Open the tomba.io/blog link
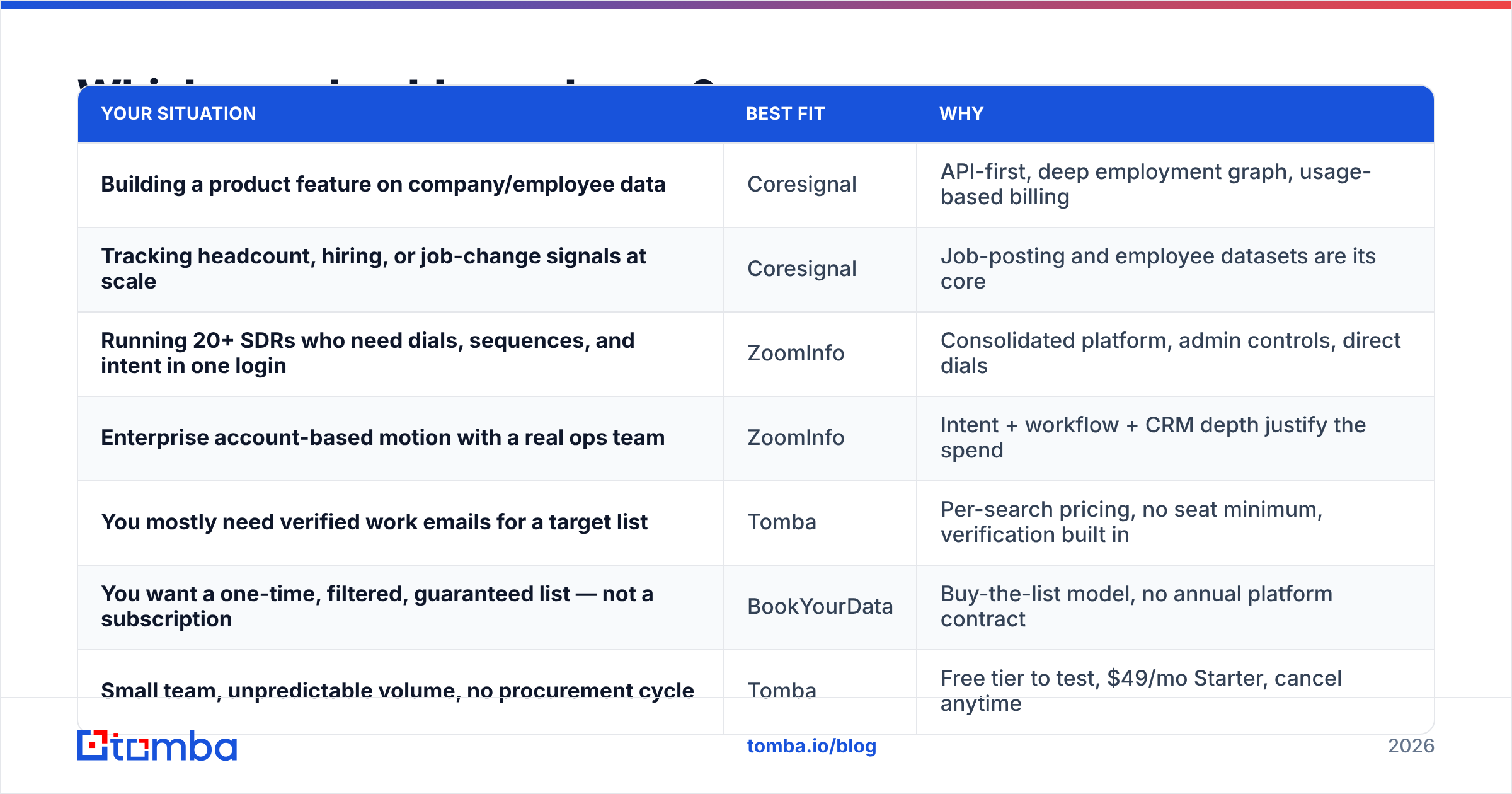Screen dimensions: 1512x794 [x=811, y=746]
